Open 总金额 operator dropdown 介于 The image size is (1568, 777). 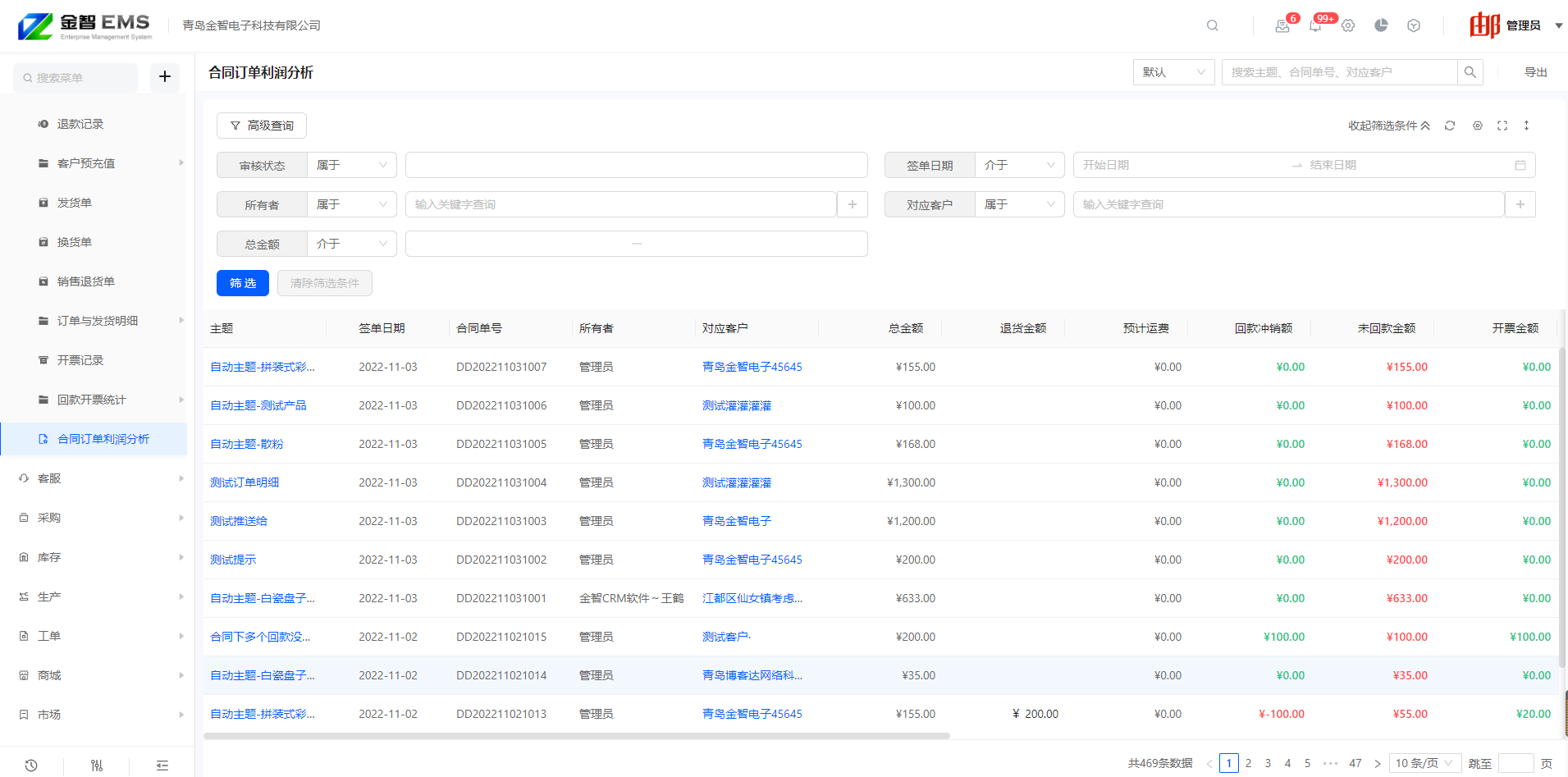point(352,244)
